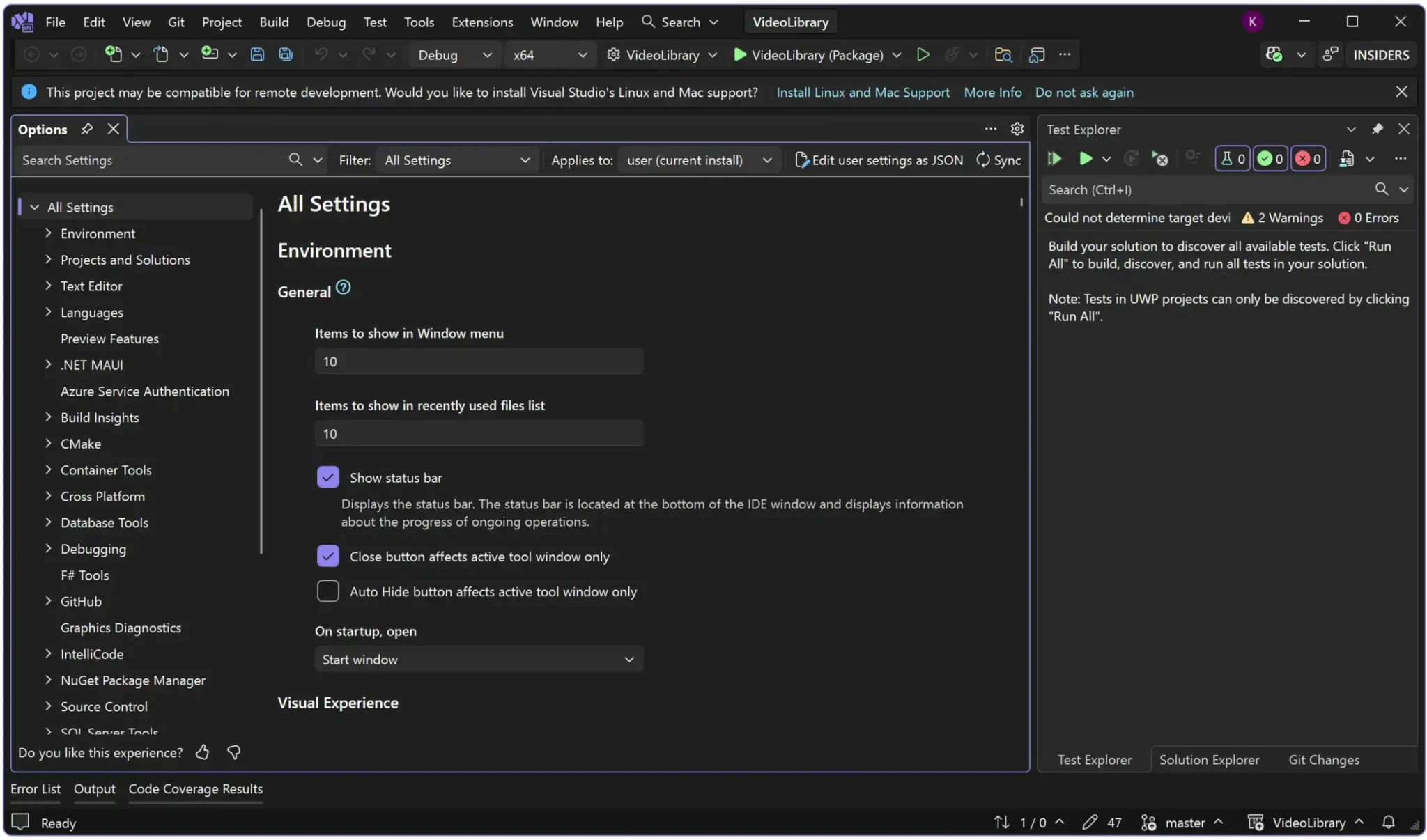Toggle the total tests count filter
1427x840 pixels.
click(1232, 159)
